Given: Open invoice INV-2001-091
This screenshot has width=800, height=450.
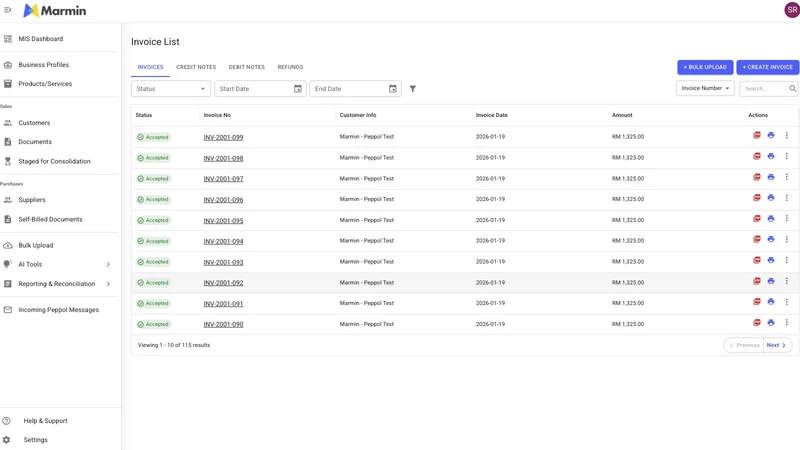Looking at the screenshot, I should point(223,304).
